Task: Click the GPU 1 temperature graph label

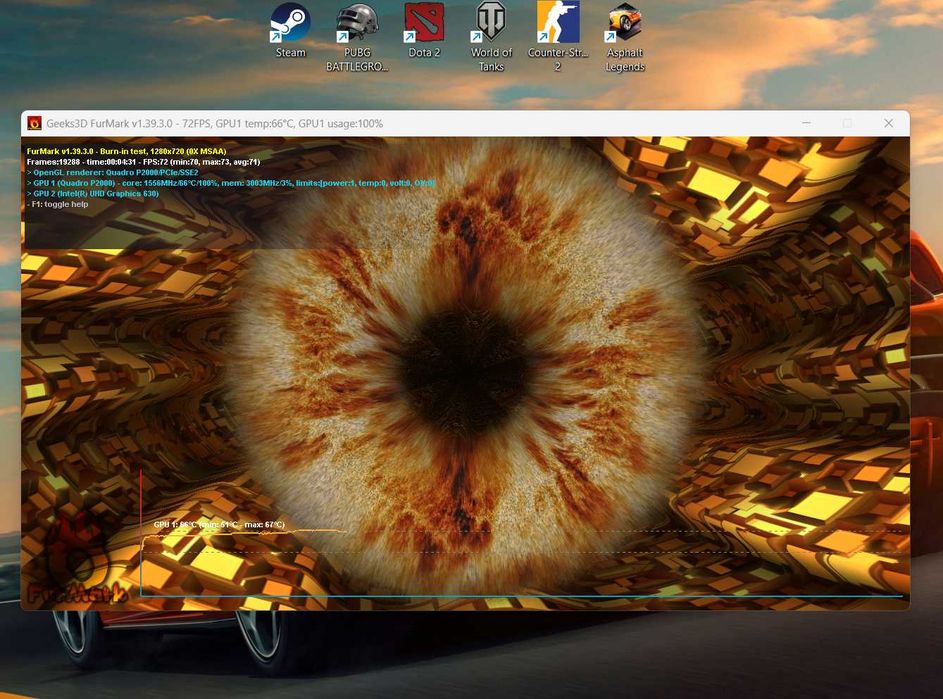Action: coord(219,525)
